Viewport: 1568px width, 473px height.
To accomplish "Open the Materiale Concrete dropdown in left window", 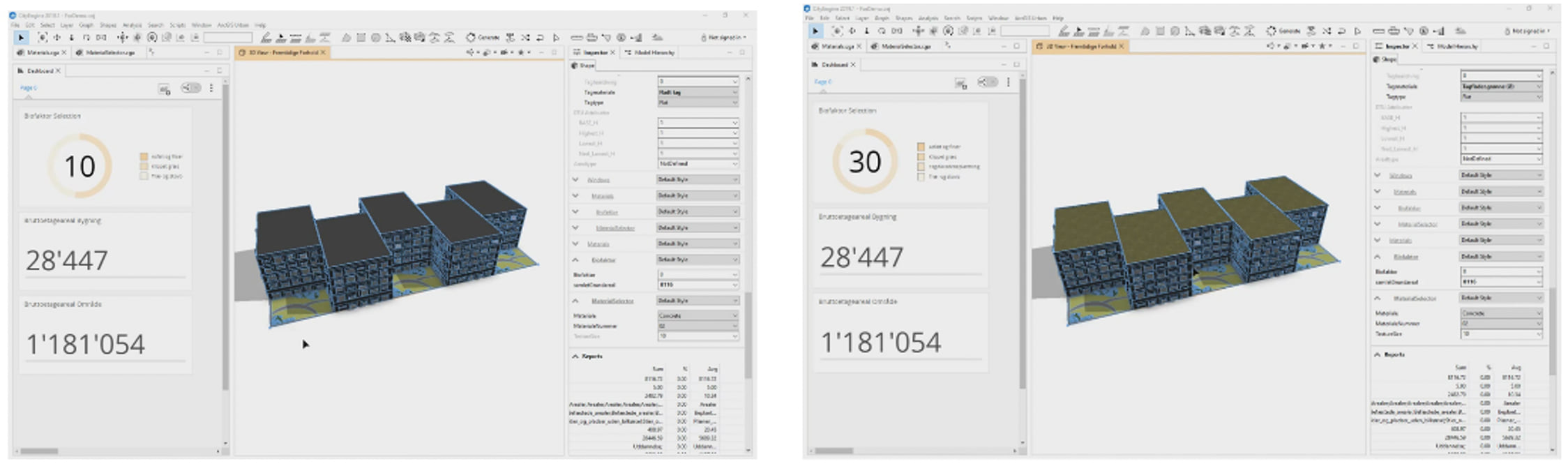I will click(x=698, y=315).
